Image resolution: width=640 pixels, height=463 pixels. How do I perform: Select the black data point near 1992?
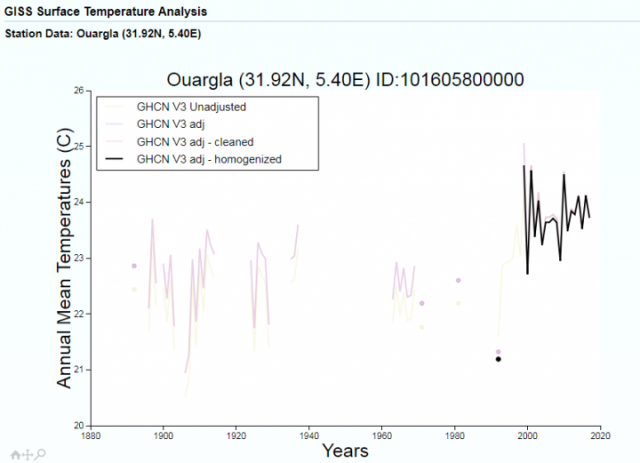pyautogui.click(x=498, y=359)
